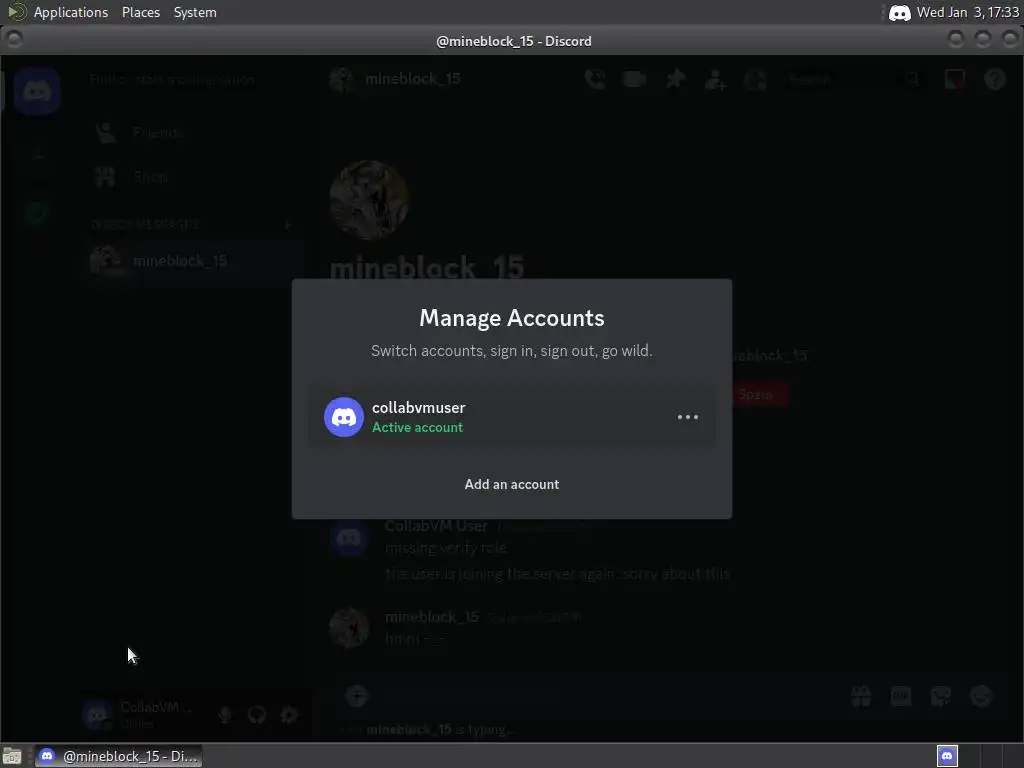This screenshot has height=768, width=1024.
Task: Click mineblock_15 avatar beside last message
Action: coord(349,628)
